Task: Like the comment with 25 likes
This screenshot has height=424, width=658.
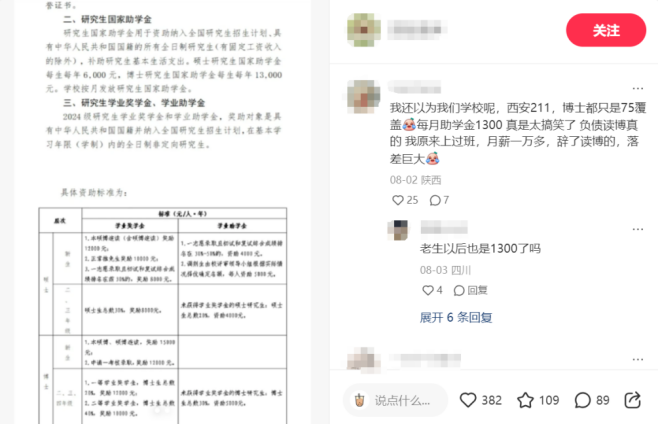Action: coord(397,200)
